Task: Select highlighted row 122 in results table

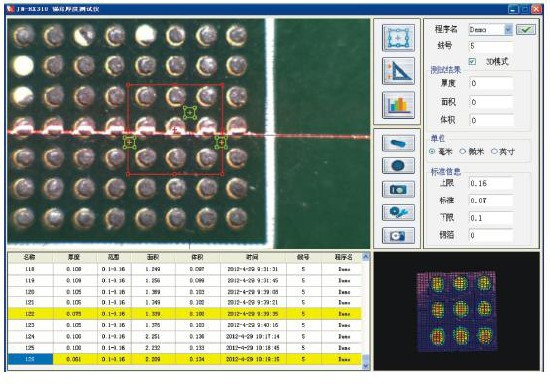Action: (x=185, y=314)
